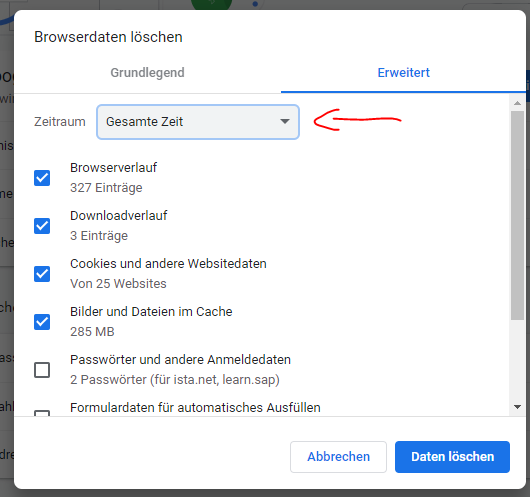This screenshot has width=530, height=497.
Task: Uncheck Cookies und andere Websitedaten checkbox
Action: [x=42, y=274]
